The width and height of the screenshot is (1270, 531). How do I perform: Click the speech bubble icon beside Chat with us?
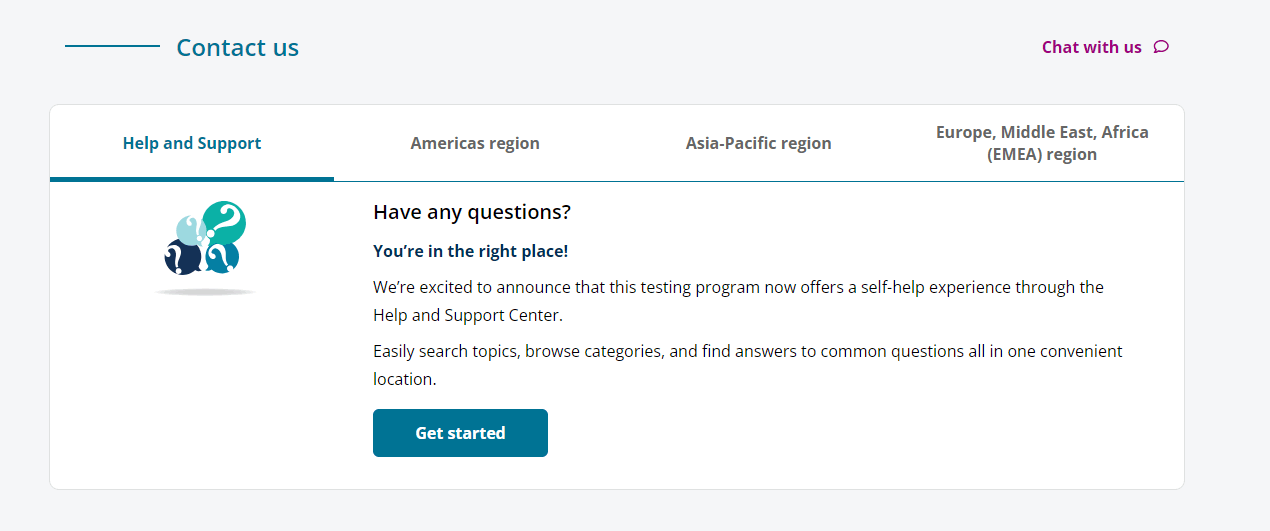(1161, 47)
